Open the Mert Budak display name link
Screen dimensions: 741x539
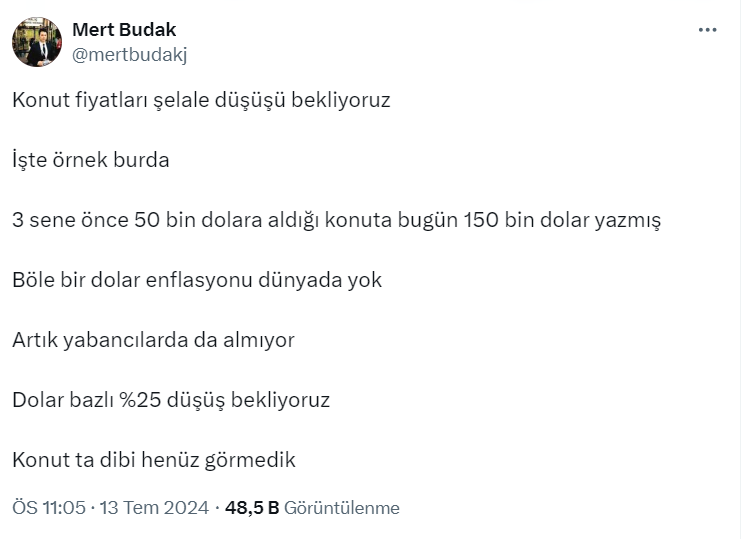pyautogui.click(x=124, y=29)
